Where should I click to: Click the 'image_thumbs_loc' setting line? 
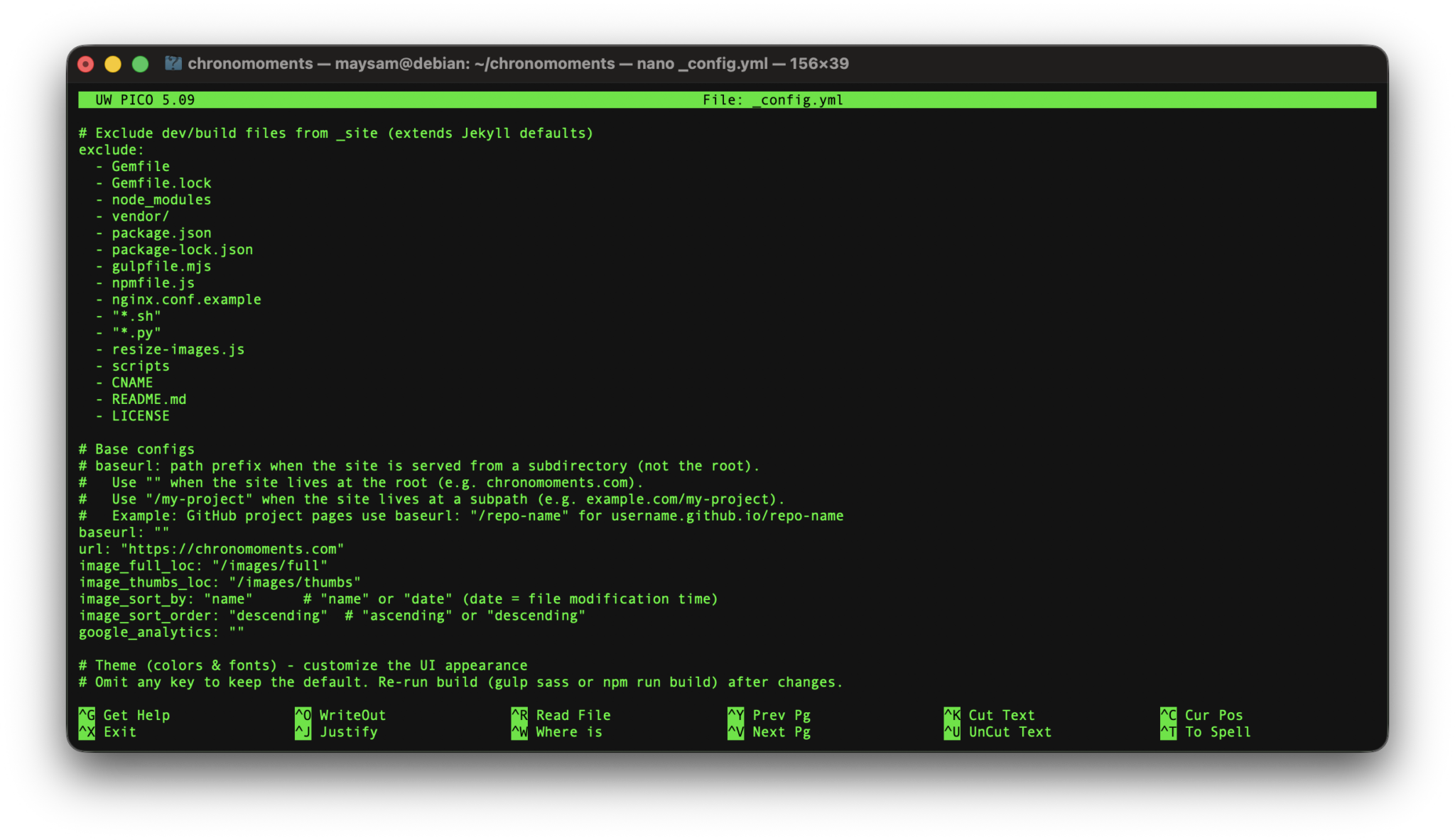point(220,582)
